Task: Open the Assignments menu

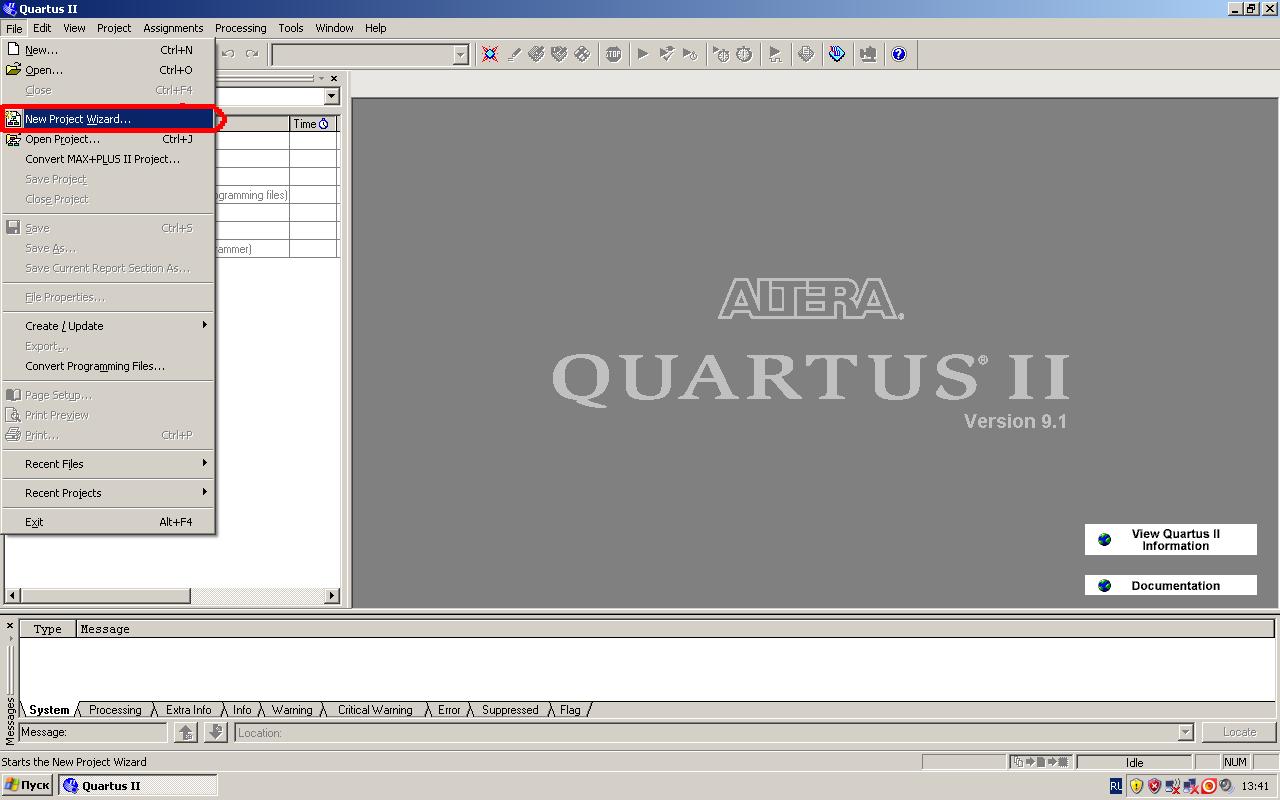Action: [x=173, y=28]
